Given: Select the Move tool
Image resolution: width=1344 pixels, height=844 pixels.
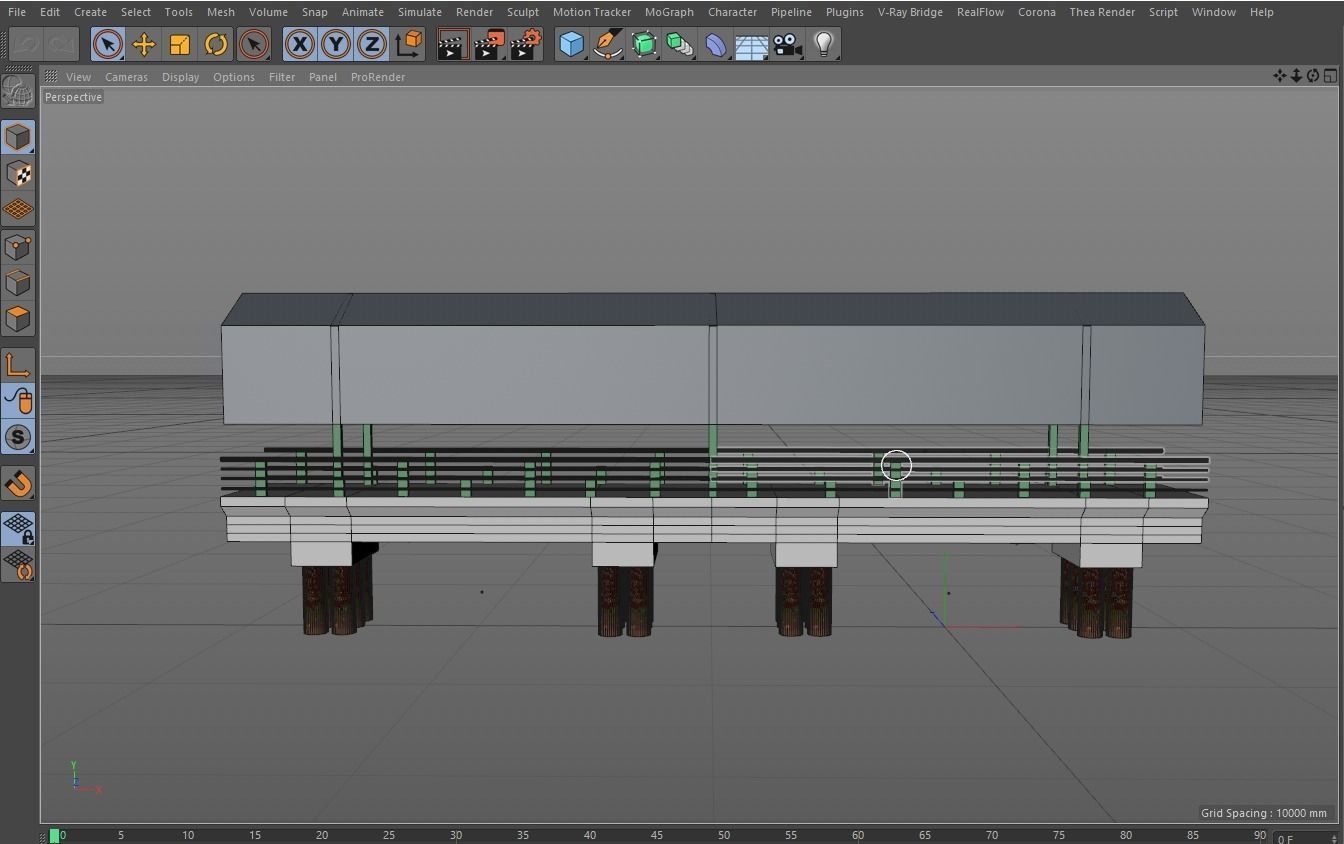Looking at the screenshot, I should tap(143, 44).
